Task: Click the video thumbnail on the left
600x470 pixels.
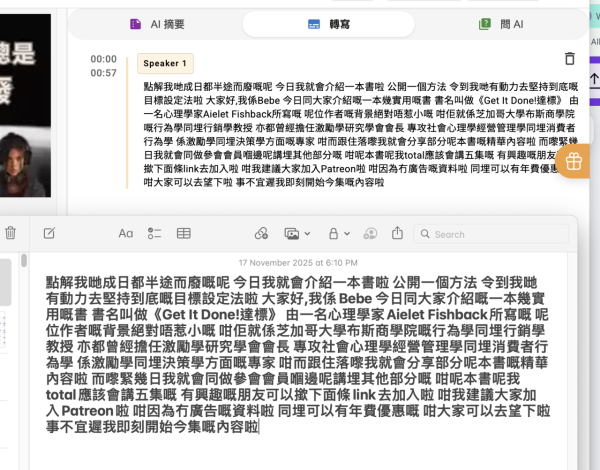Action: (x=25, y=106)
